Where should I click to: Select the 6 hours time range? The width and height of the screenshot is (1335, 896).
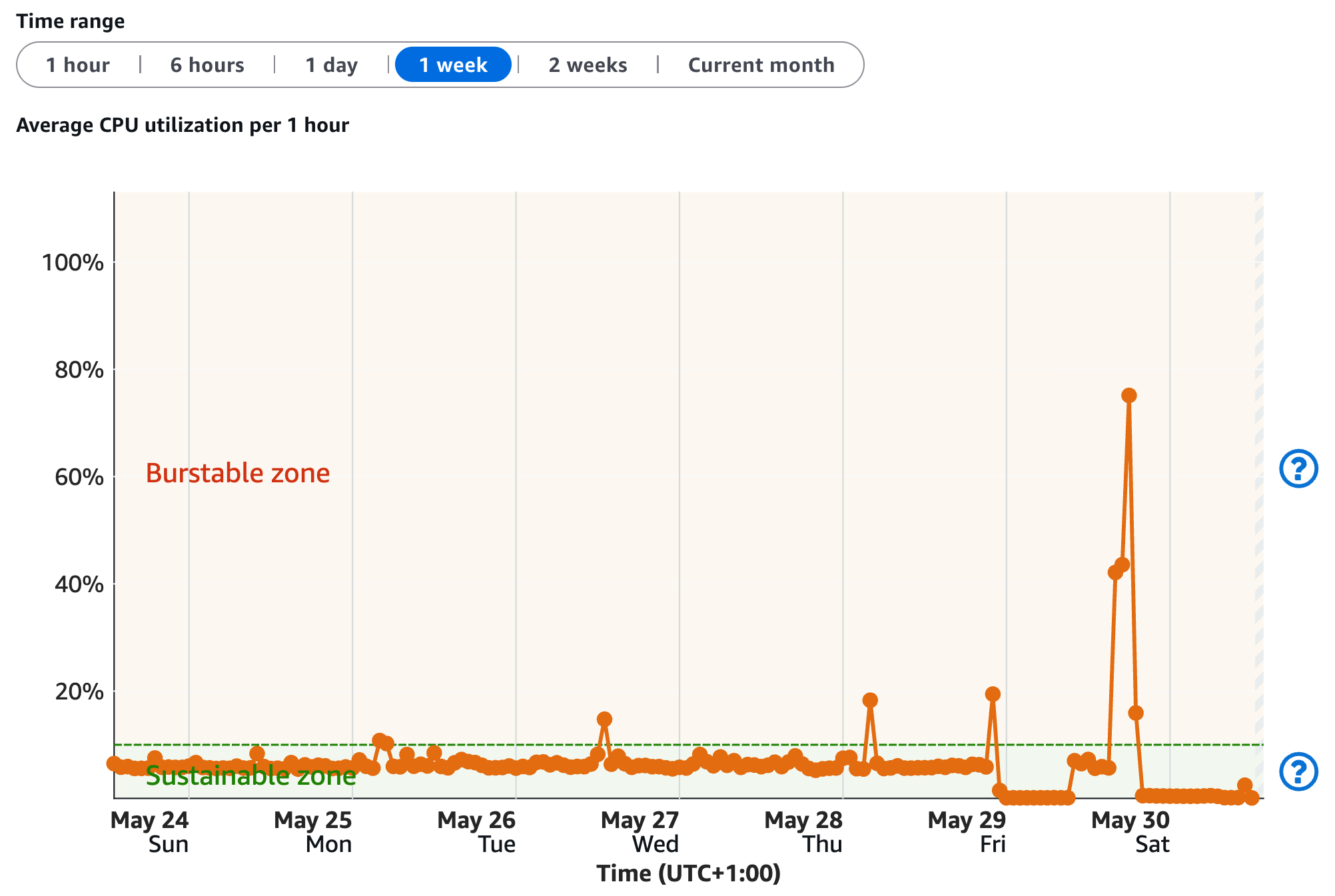[x=207, y=65]
